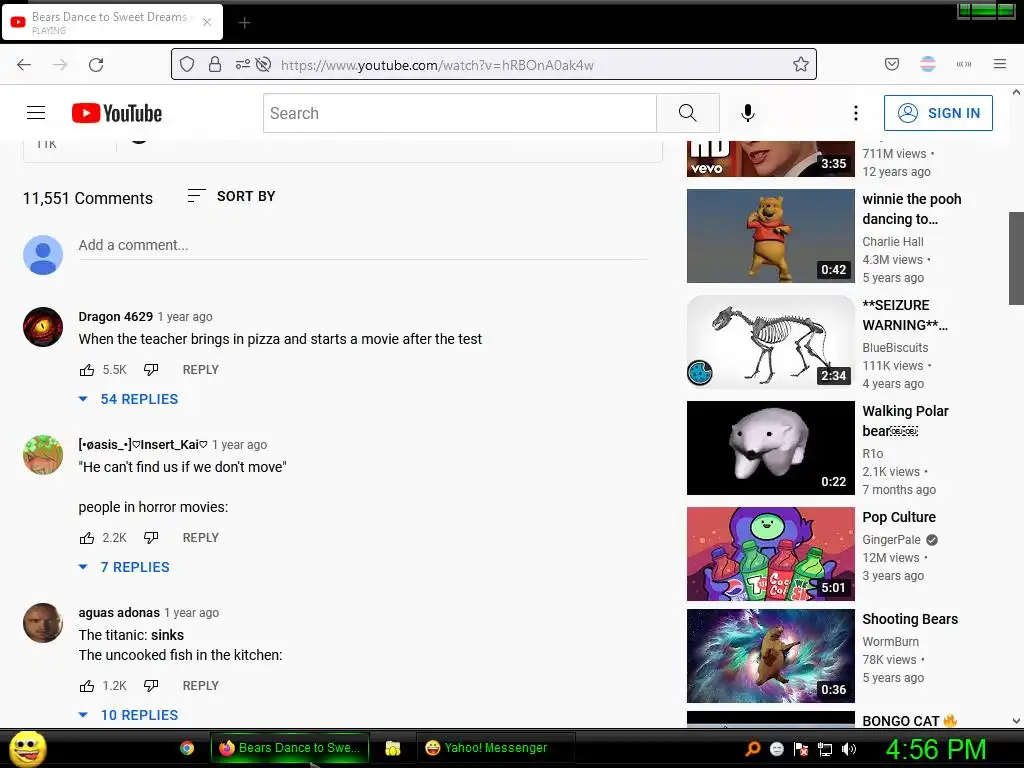The height and width of the screenshot is (768, 1024).
Task: Open Chrome from the taskbar
Action: point(187,748)
